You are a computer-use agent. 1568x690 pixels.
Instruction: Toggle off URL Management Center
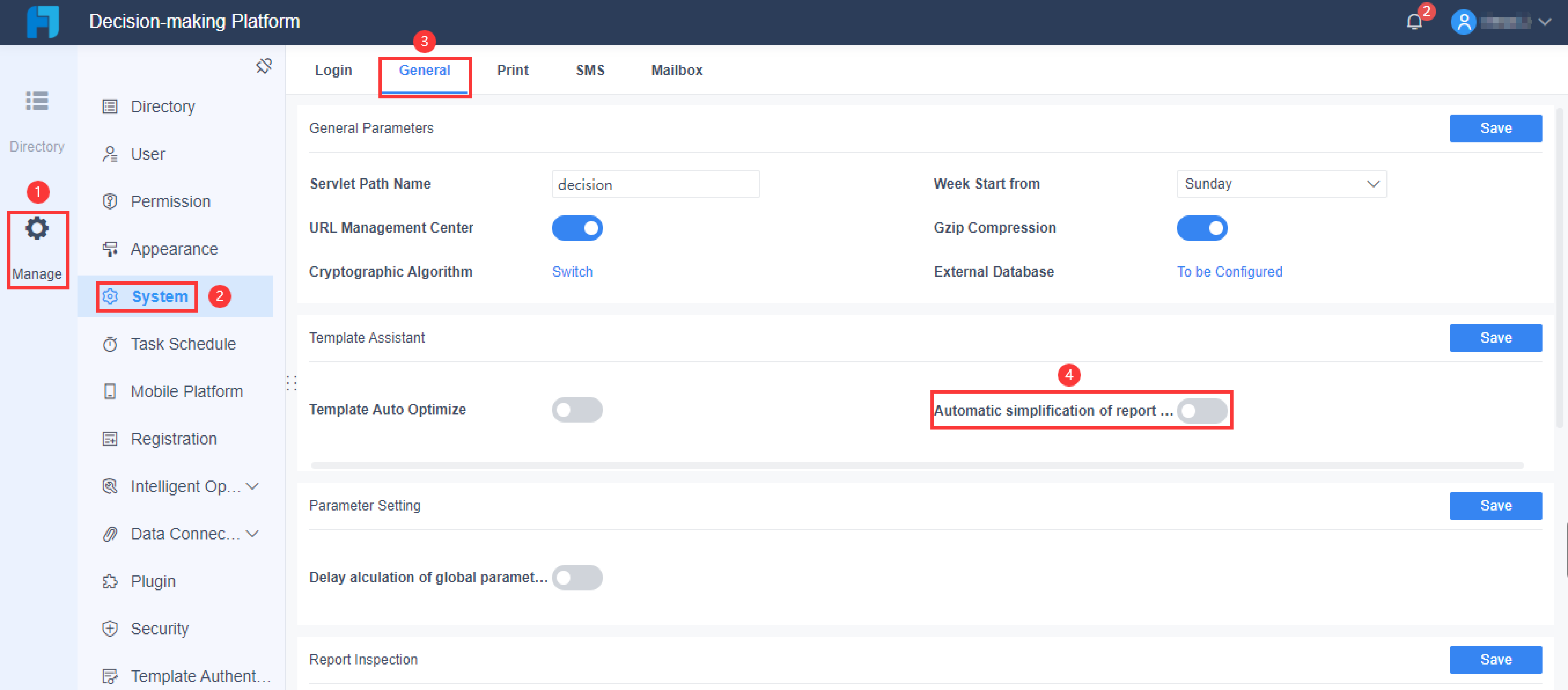coord(577,228)
